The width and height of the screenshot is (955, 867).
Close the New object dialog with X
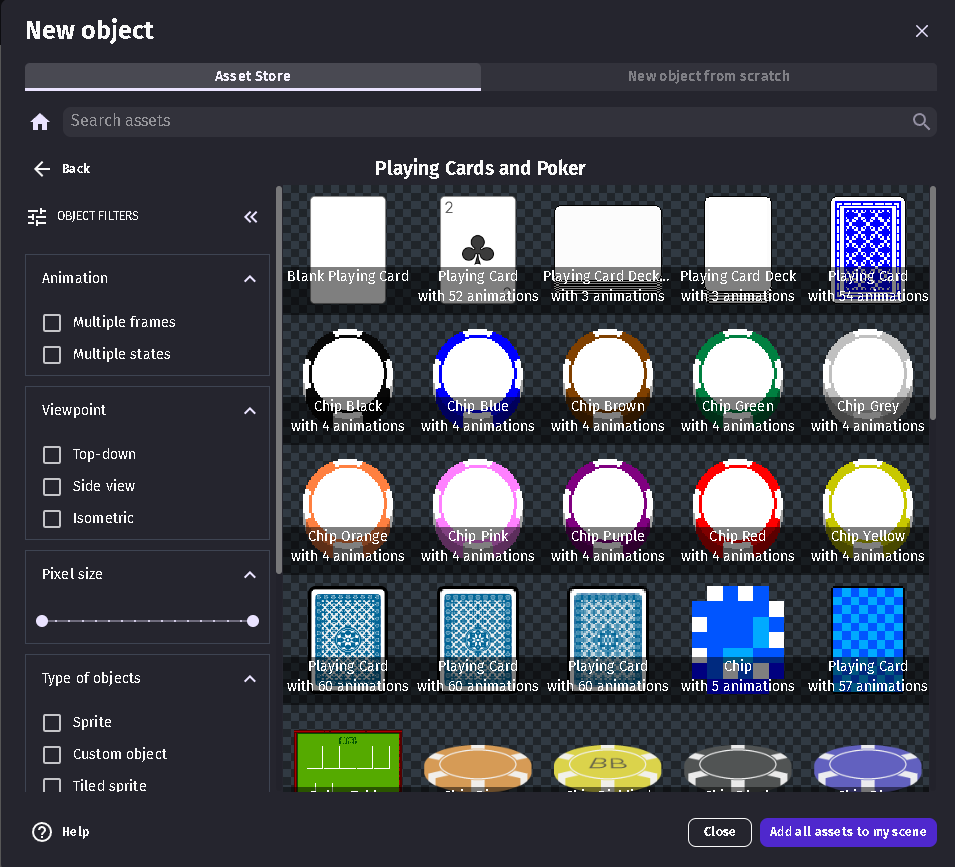922,31
